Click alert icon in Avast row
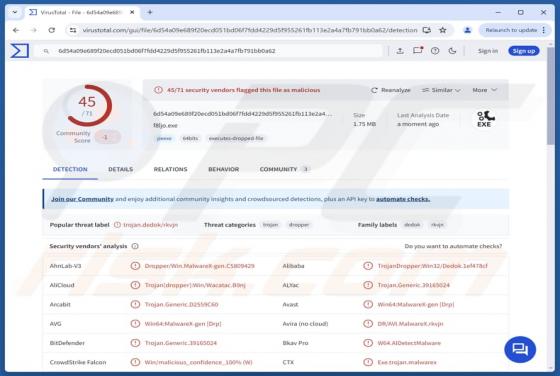The height and width of the screenshot is (376, 560). tap(368, 304)
